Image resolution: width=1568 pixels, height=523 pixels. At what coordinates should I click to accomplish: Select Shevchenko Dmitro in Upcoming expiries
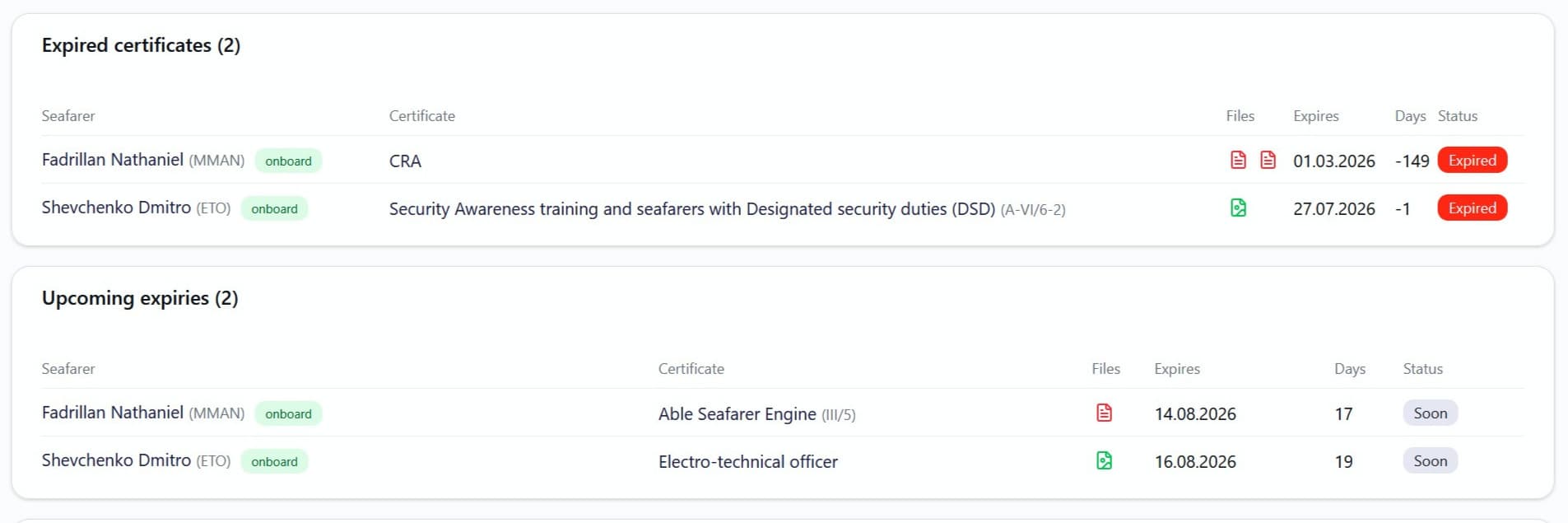pos(116,460)
